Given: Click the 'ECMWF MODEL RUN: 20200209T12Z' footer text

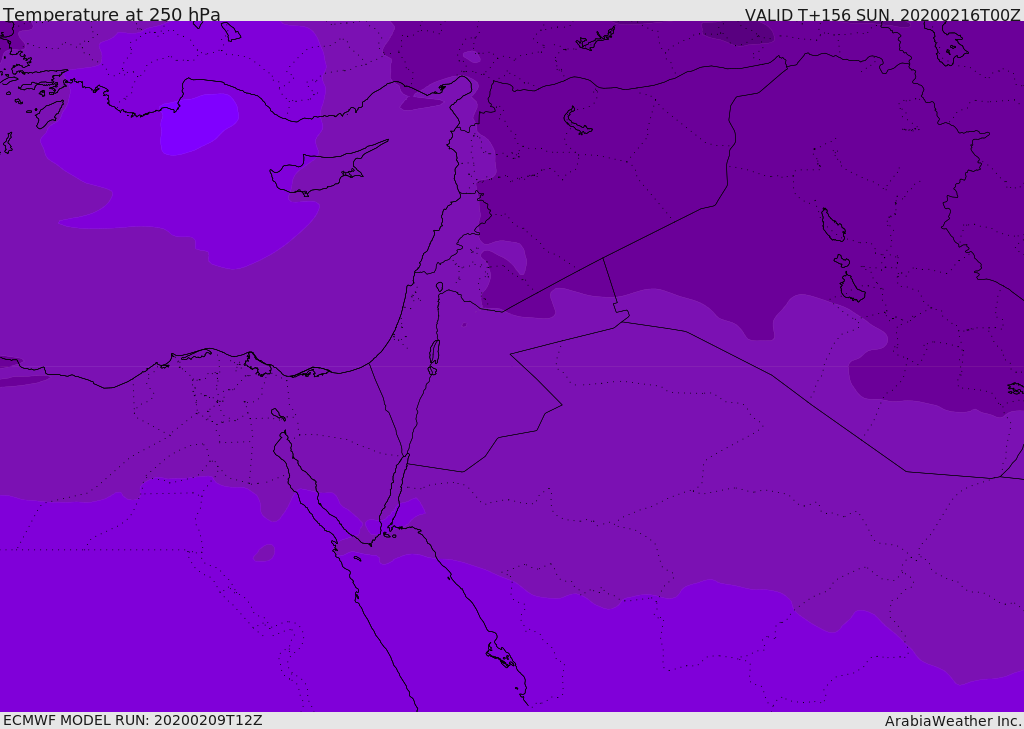Looking at the screenshot, I should click(x=133, y=720).
